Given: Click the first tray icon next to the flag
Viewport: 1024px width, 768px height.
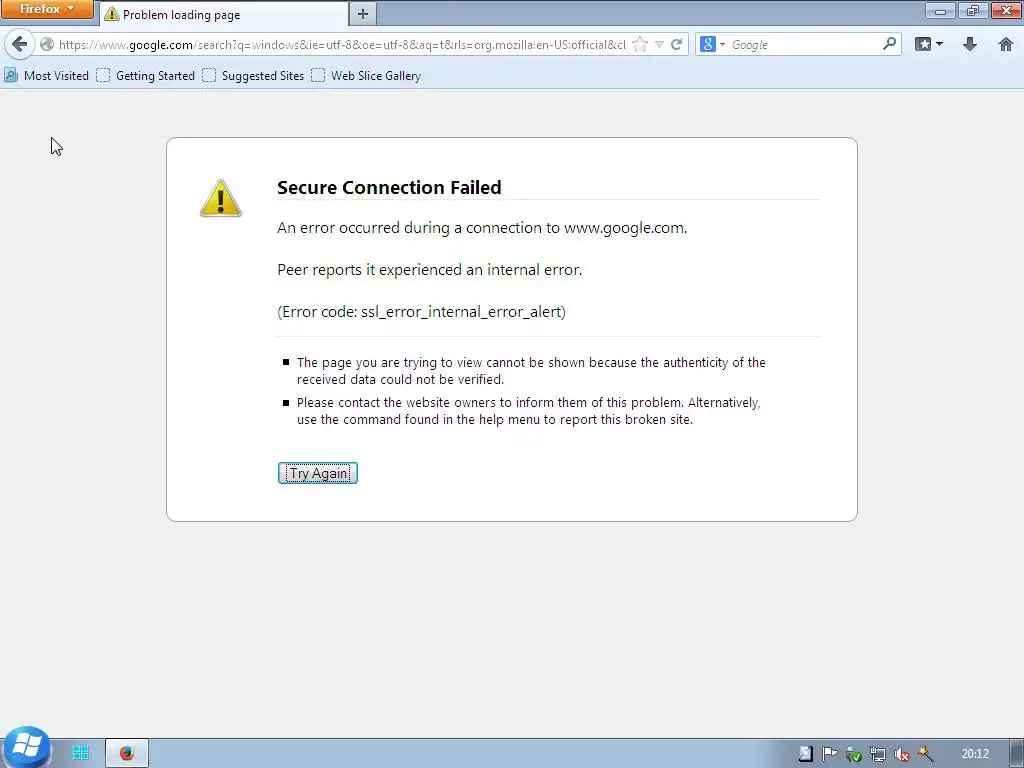Looking at the screenshot, I should (x=805, y=754).
